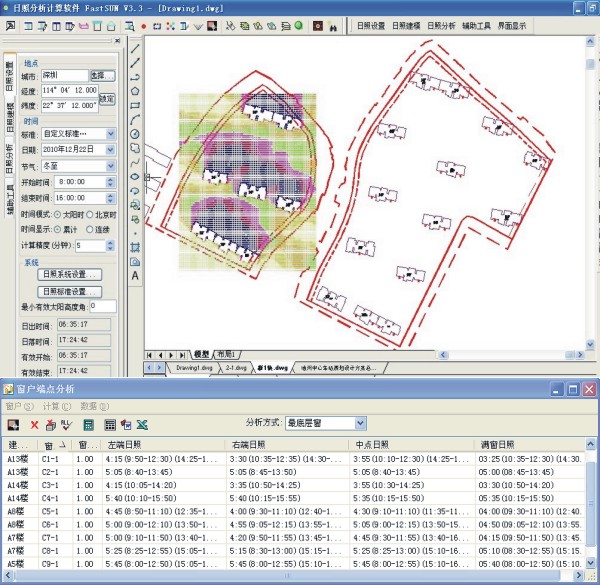Select the rectangle drawing tool
Image resolution: width=600 pixels, height=585 pixels.
click(134, 105)
